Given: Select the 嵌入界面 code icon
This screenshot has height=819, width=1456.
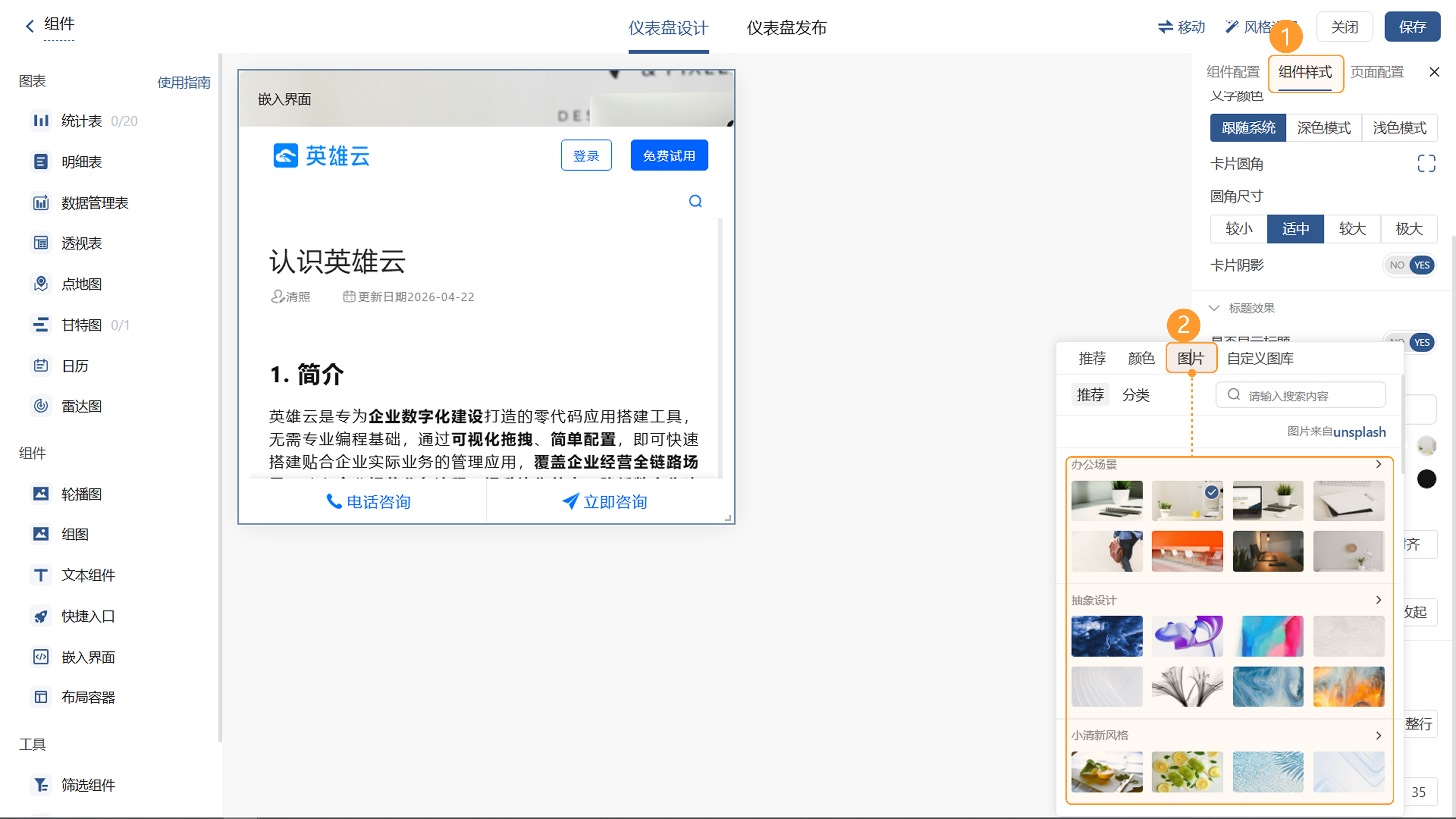Looking at the screenshot, I should [x=41, y=657].
